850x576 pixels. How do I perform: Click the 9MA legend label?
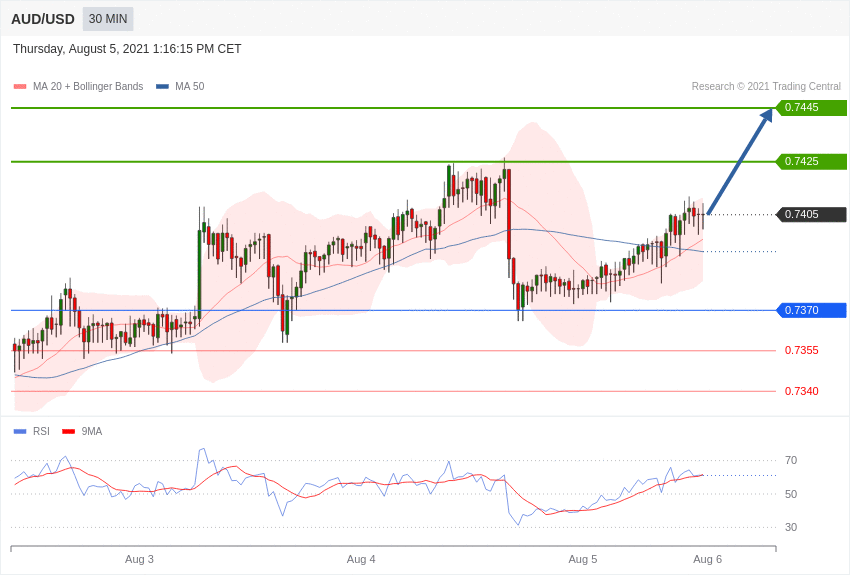92,431
